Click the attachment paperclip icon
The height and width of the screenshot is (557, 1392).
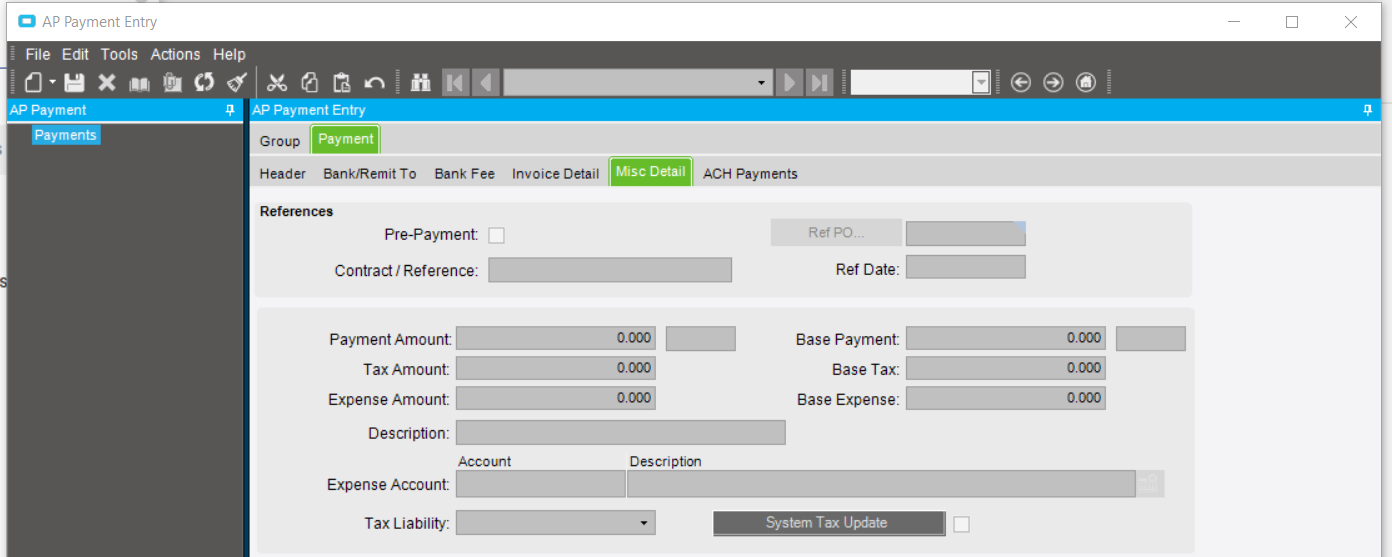tap(172, 83)
